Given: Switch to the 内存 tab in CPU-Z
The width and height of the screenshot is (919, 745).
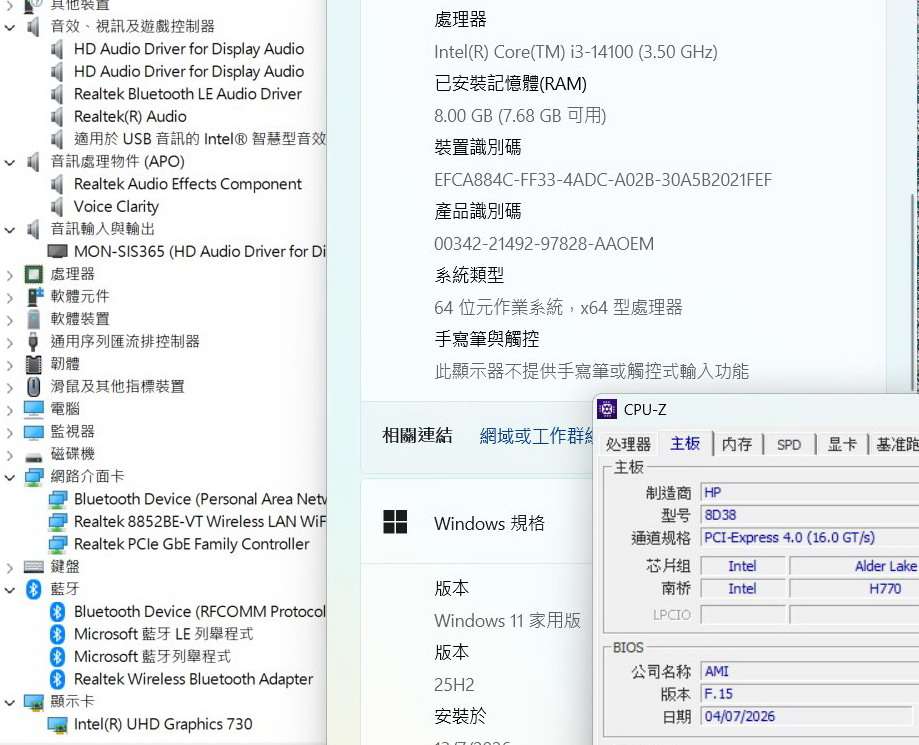Looking at the screenshot, I should click(x=737, y=444).
